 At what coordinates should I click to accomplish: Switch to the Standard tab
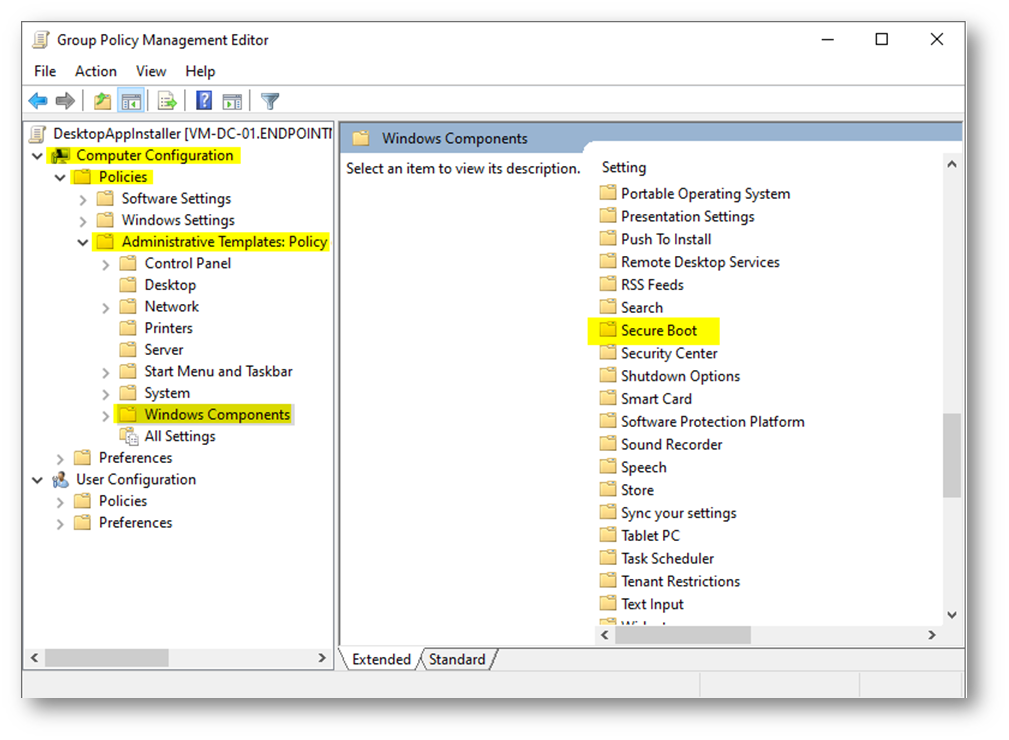point(457,660)
